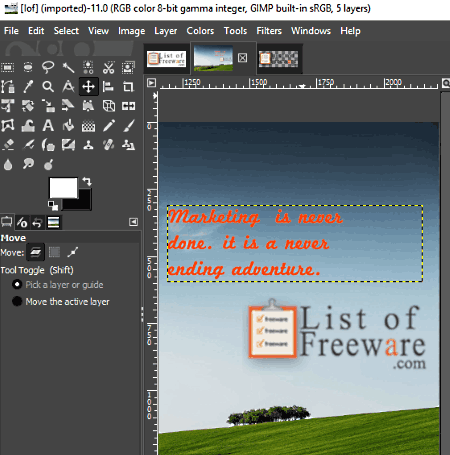The height and width of the screenshot is (455, 450).
Task: Reset colors to default black and white
Action: [x=53, y=205]
